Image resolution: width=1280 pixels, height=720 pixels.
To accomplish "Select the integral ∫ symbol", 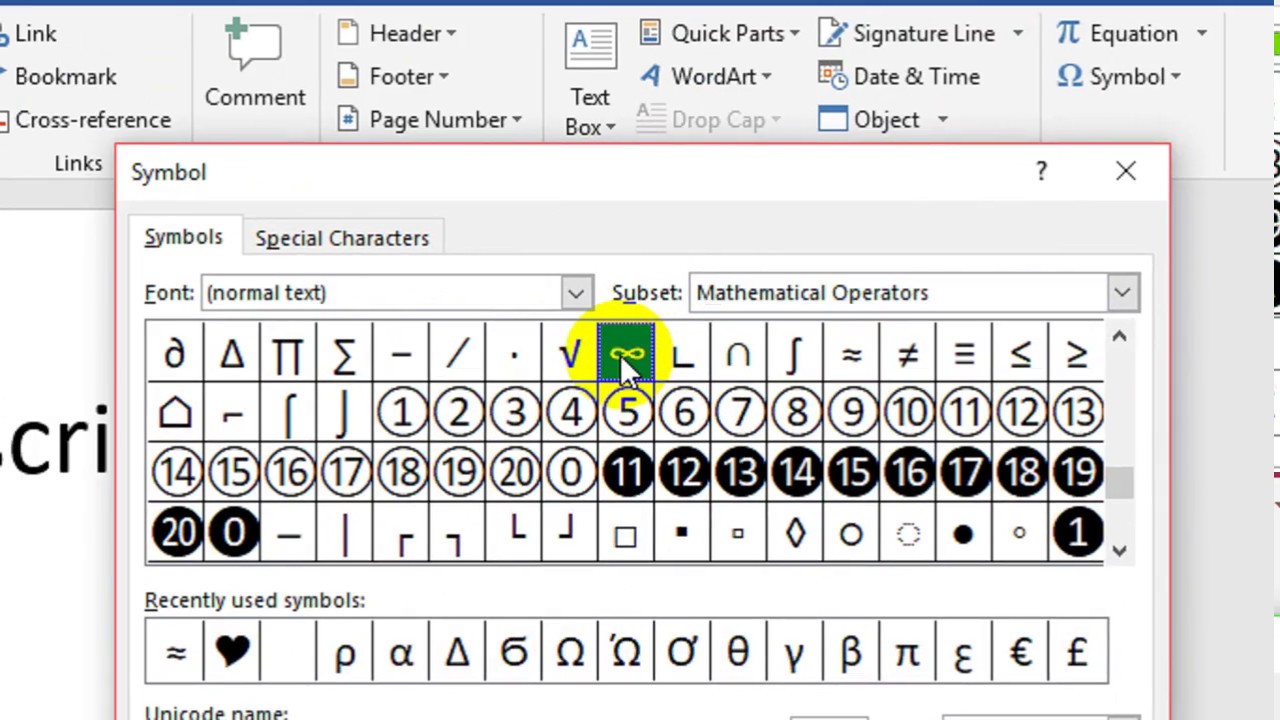I will click(795, 354).
